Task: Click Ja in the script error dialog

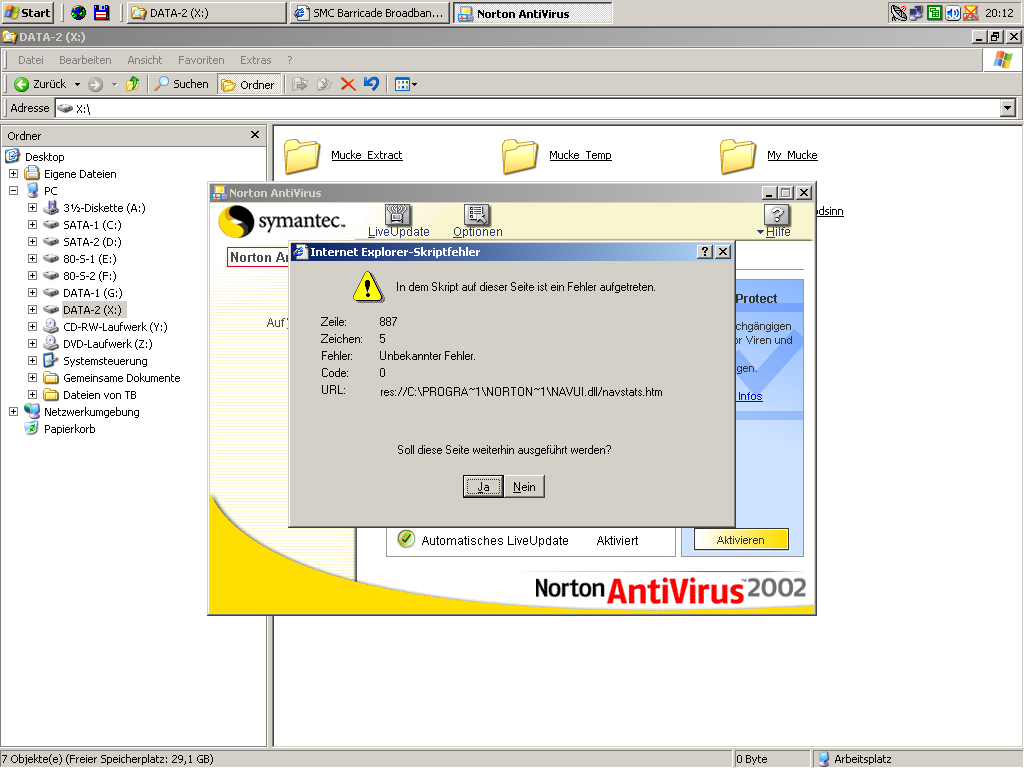Action: tap(483, 487)
